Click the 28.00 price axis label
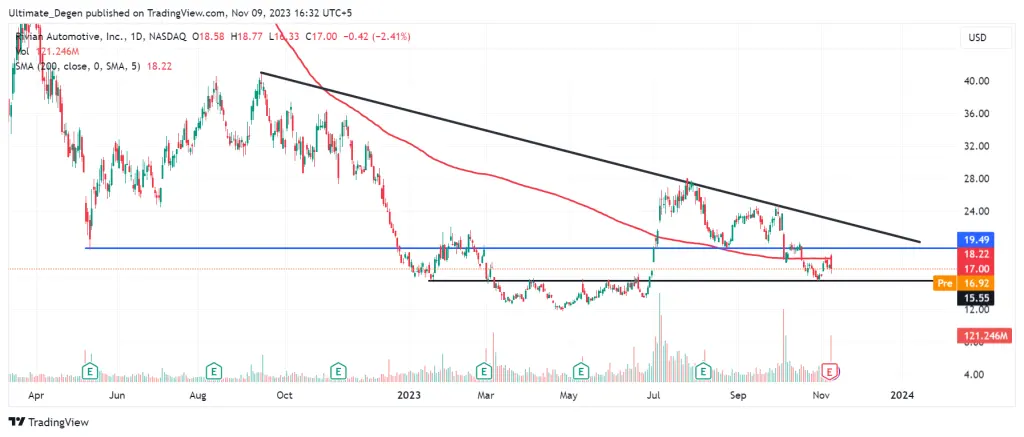The width and height of the screenshot is (1024, 437). [978, 179]
